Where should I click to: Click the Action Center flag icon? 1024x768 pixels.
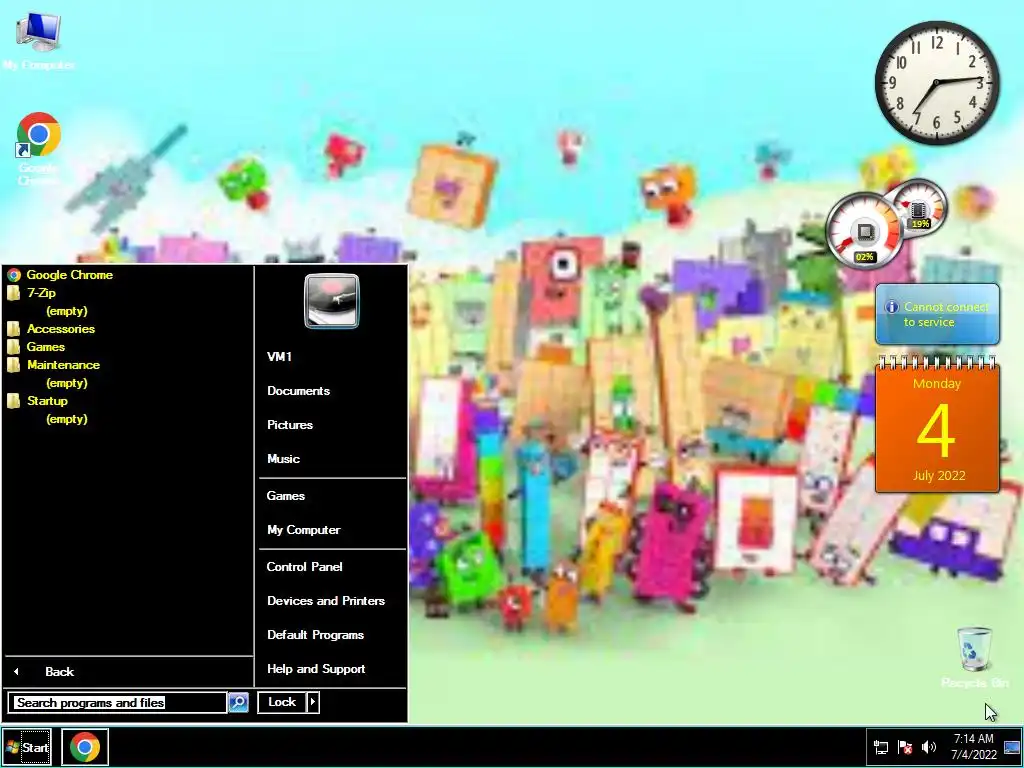tap(905, 747)
